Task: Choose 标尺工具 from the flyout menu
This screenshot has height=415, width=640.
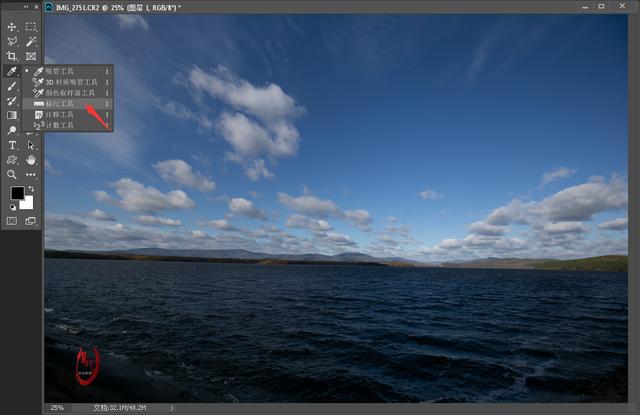Action: pyautogui.click(x=60, y=103)
